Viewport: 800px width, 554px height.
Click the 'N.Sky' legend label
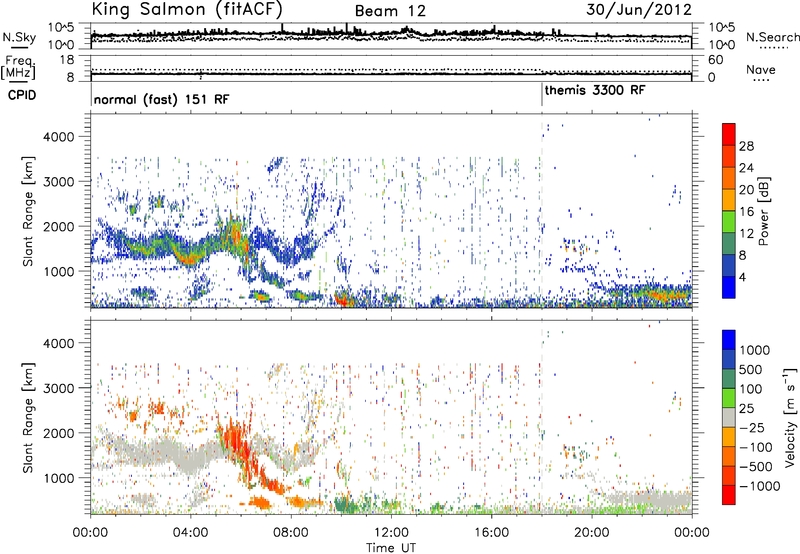pos(19,37)
